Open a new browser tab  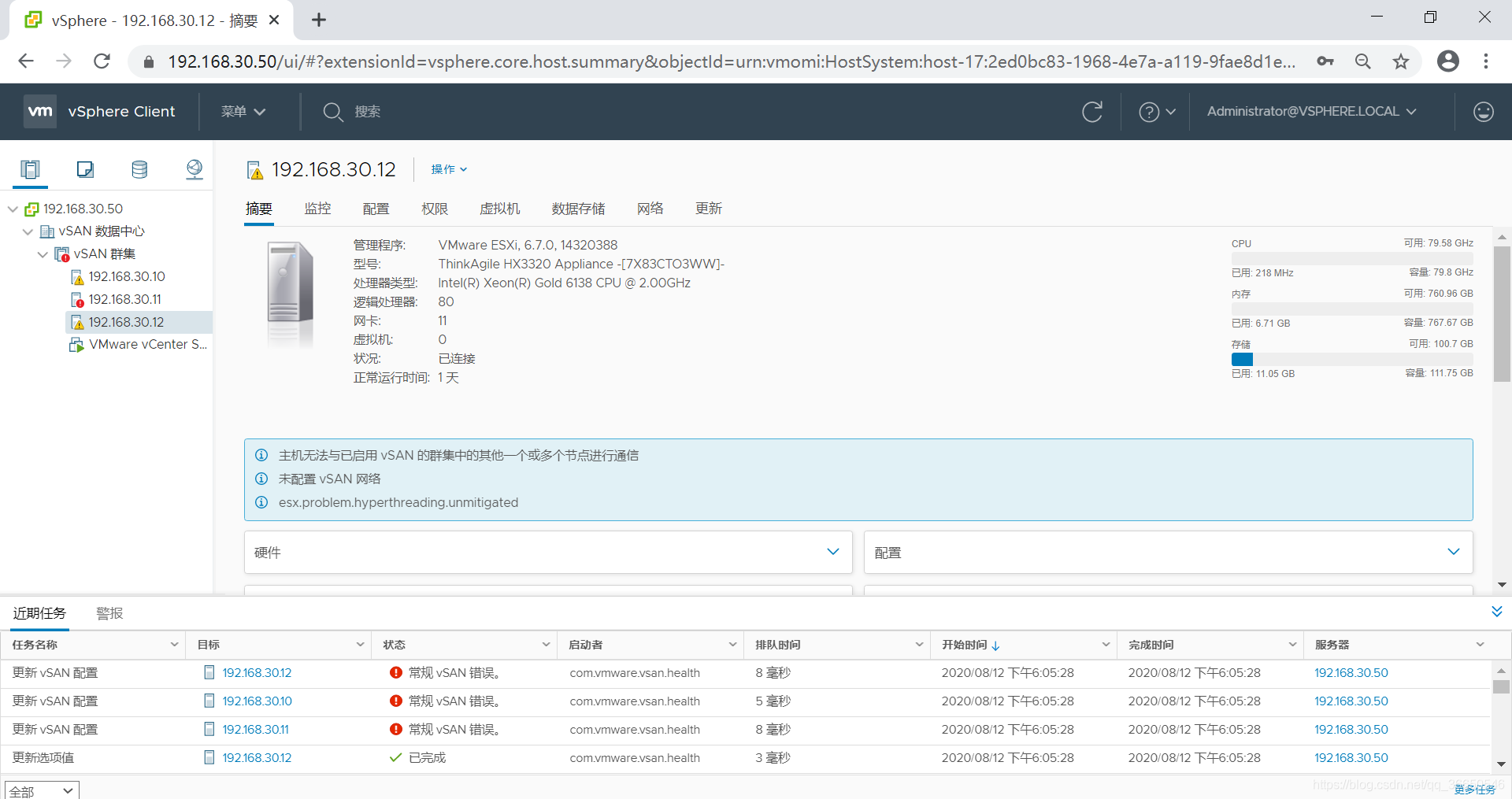[x=319, y=20]
